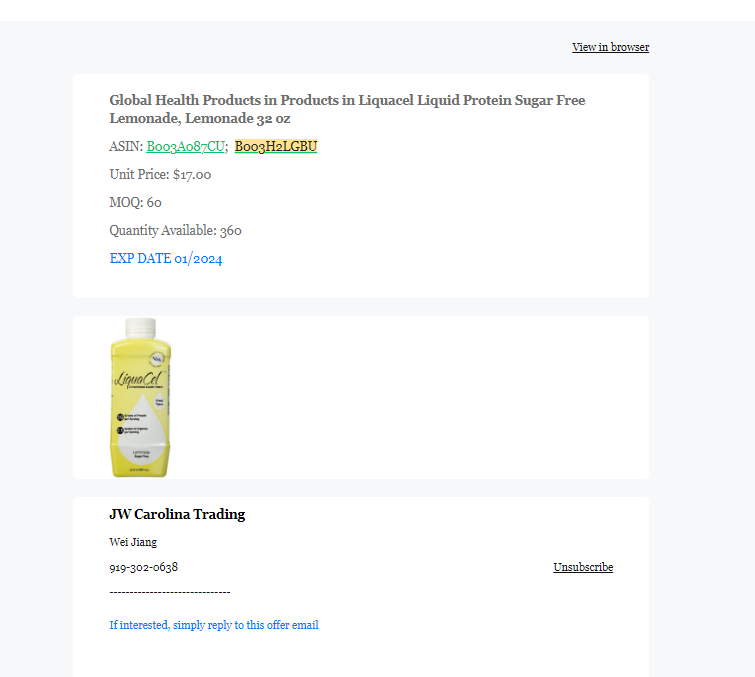Image resolution: width=755 pixels, height=677 pixels.
Task: Click the white cap of the bottle
Action: click(x=141, y=328)
